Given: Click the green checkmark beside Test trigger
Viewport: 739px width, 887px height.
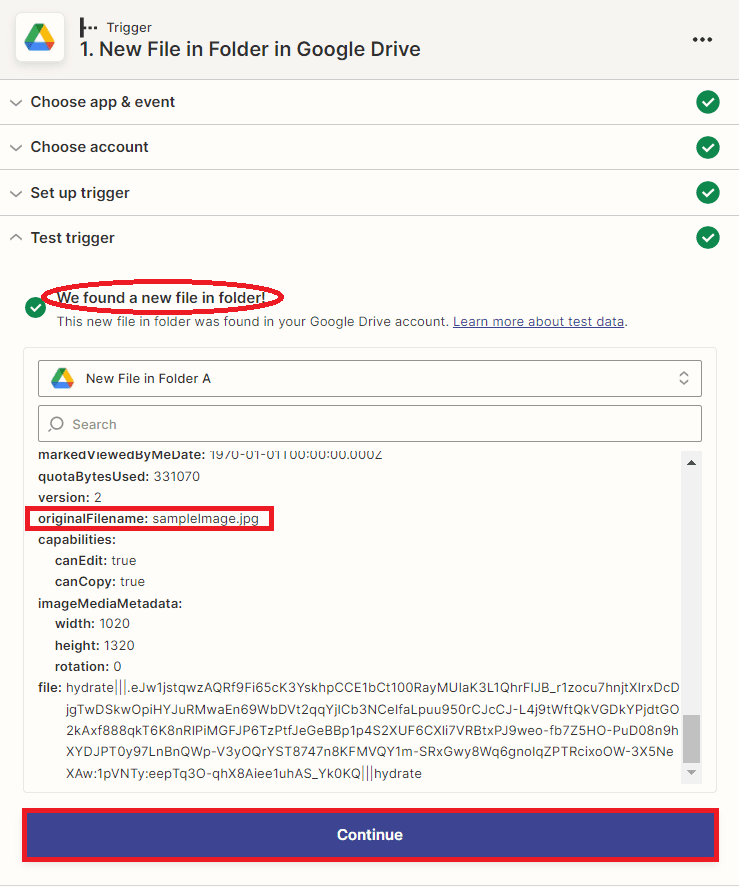Looking at the screenshot, I should [708, 238].
